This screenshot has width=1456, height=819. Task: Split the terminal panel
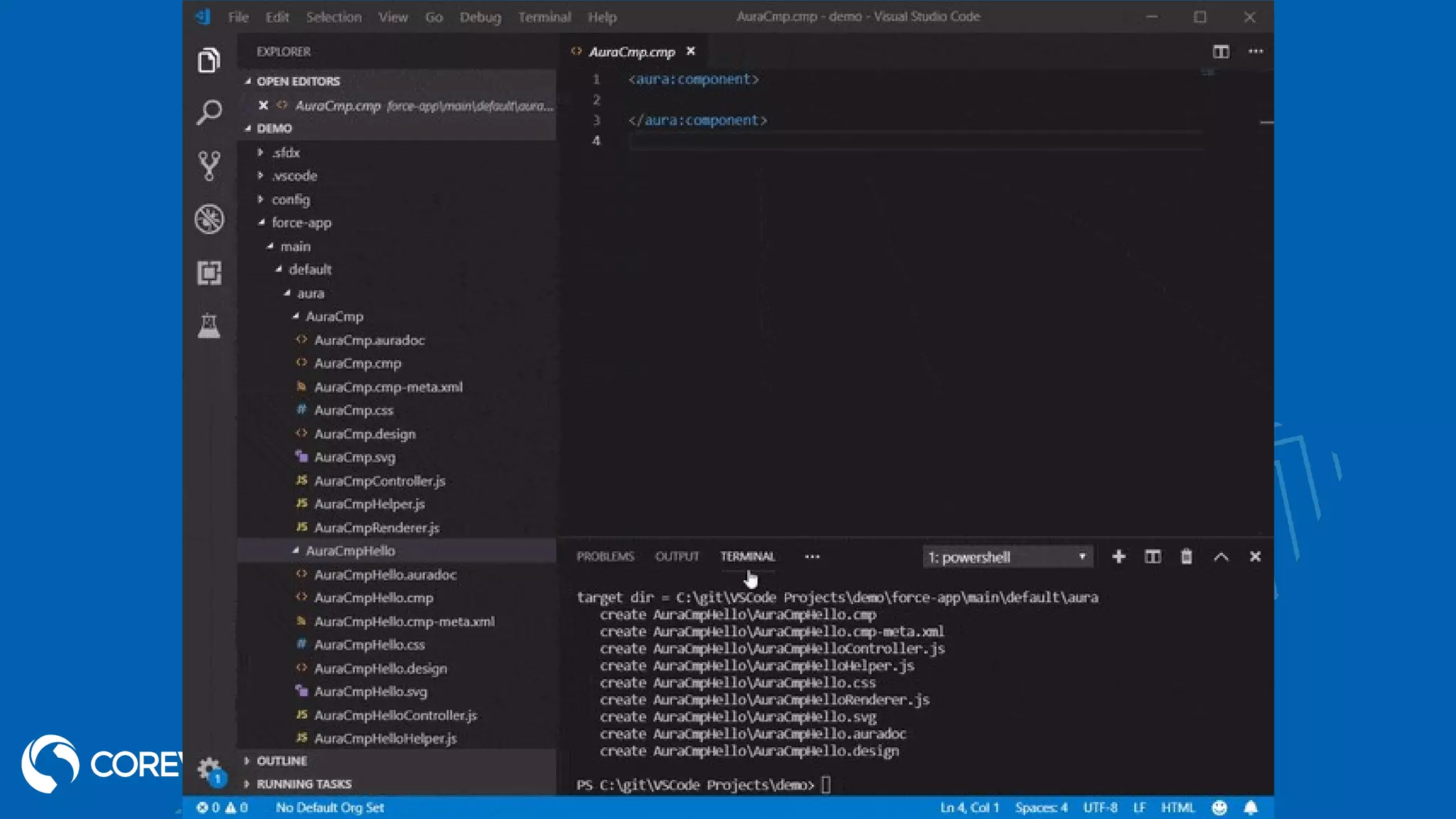[x=1152, y=557]
